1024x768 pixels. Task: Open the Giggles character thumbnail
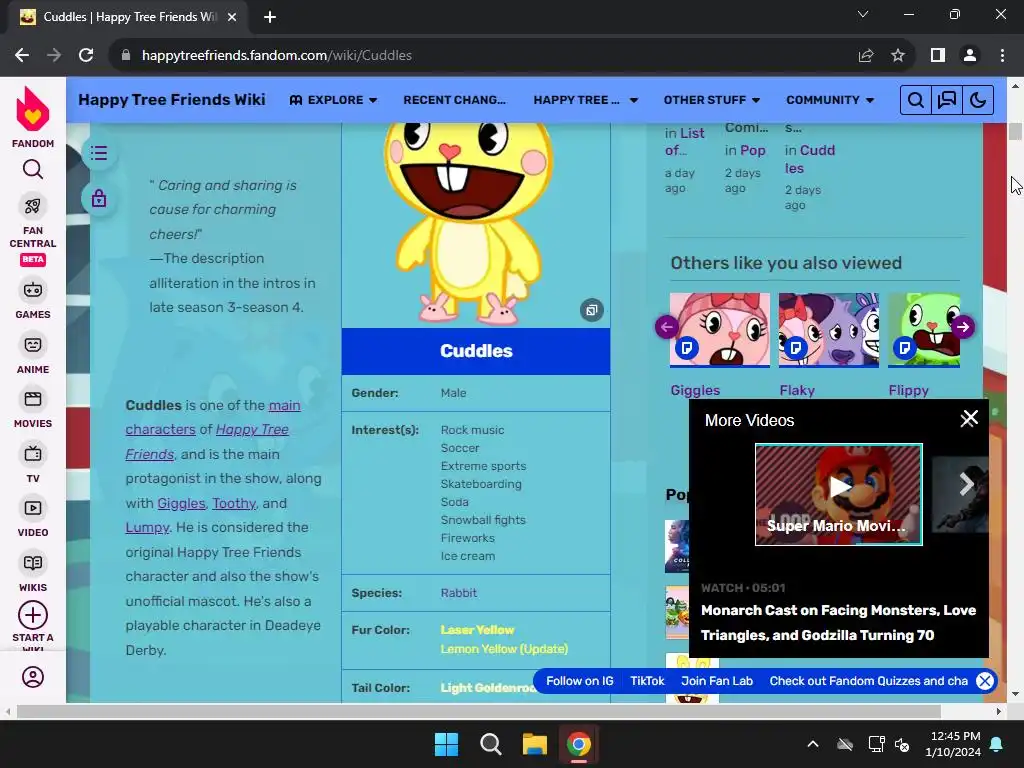tap(720, 330)
